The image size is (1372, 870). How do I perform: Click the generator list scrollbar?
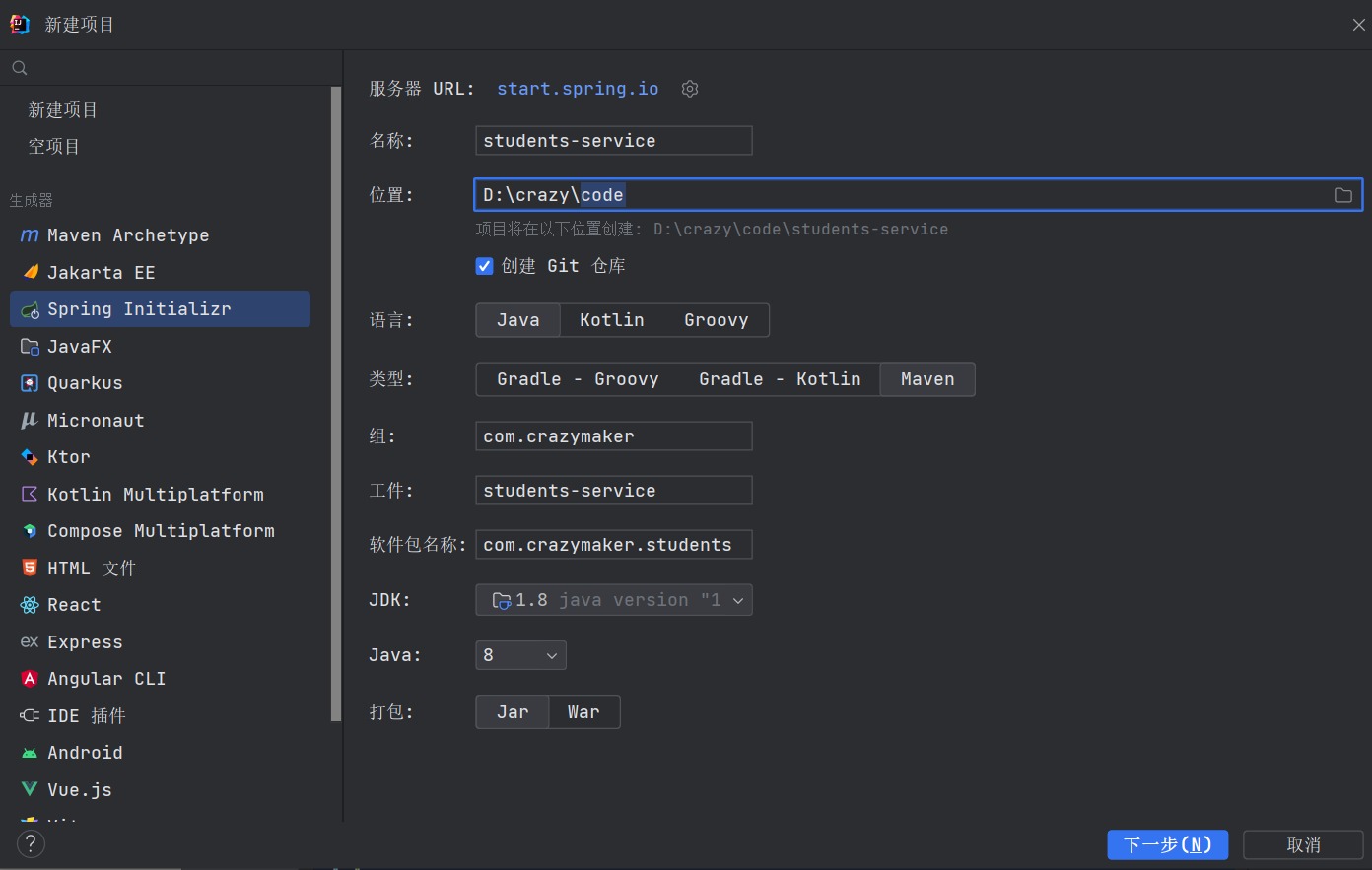(x=336, y=404)
